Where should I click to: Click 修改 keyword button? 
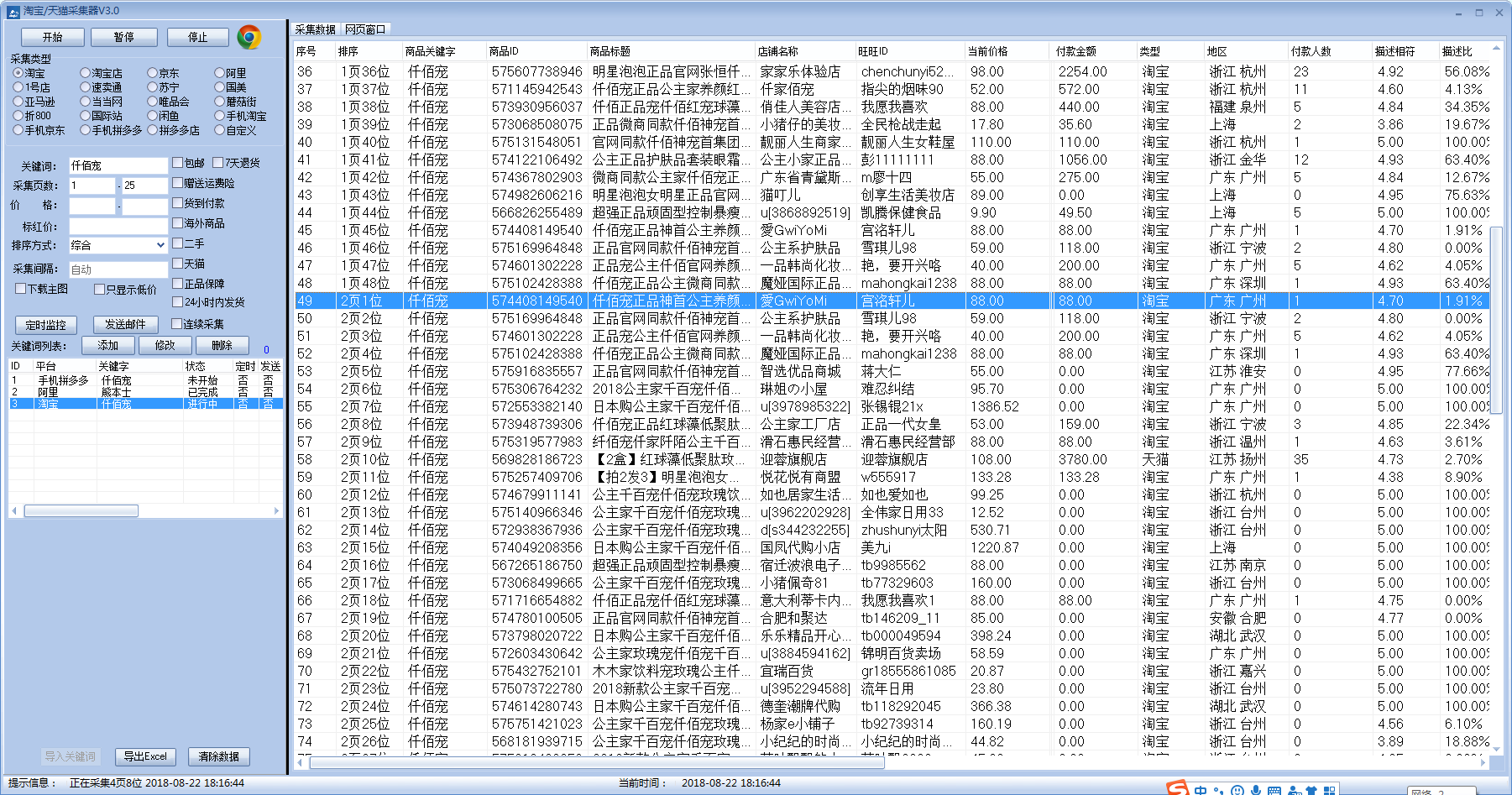click(165, 345)
